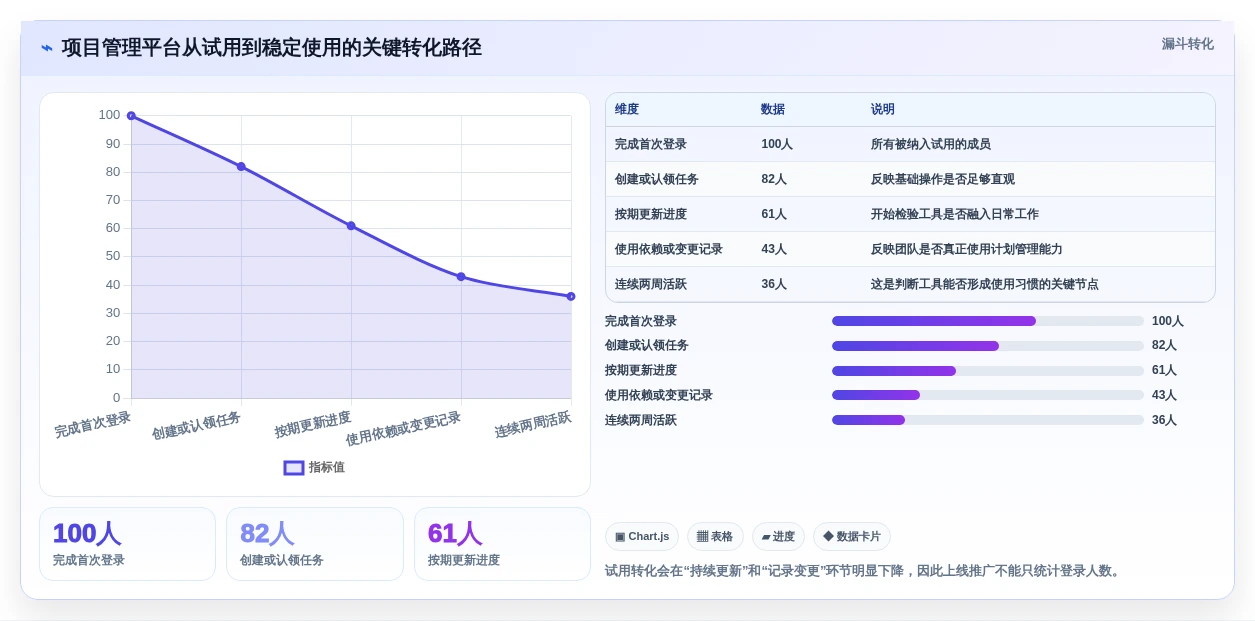The image size is (1255, 621).
Task: Click the 43人 value beside progress bar
Action: tap(1164, 395)
